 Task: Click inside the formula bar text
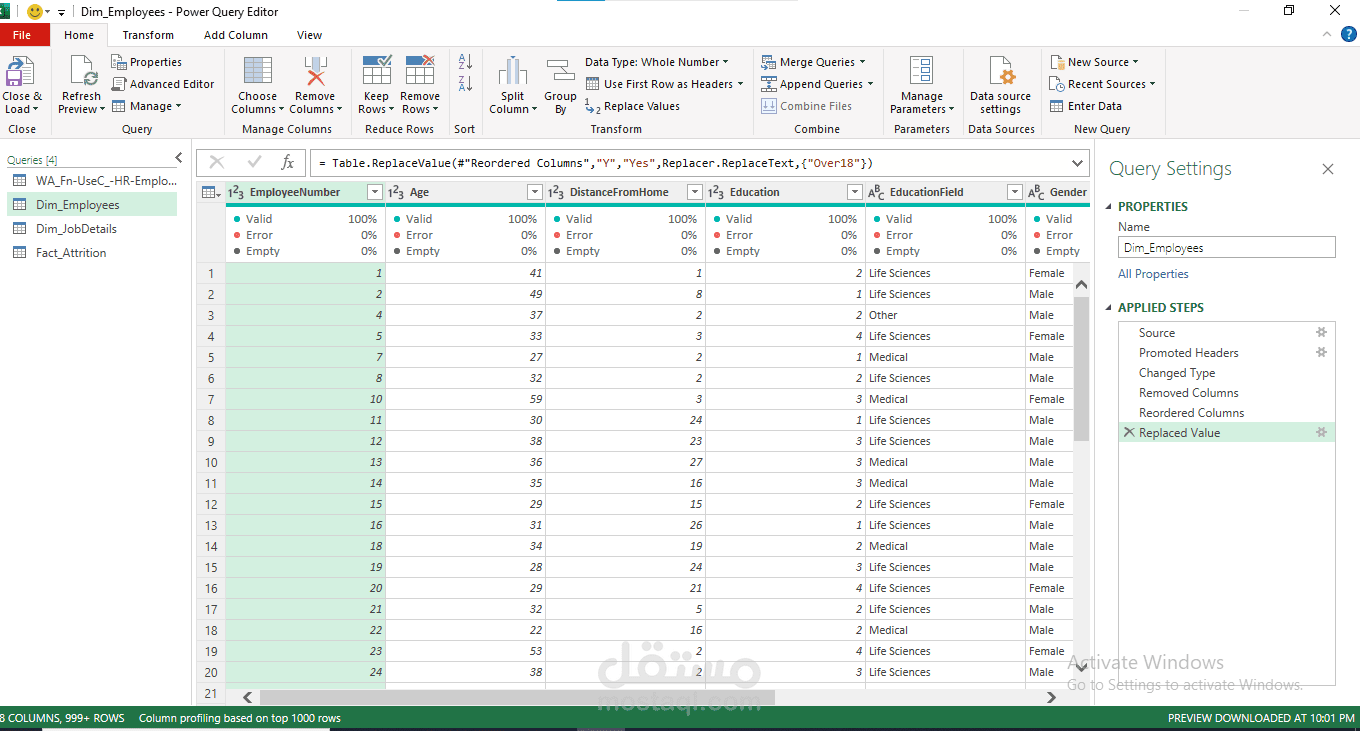(x=596, y=163)
